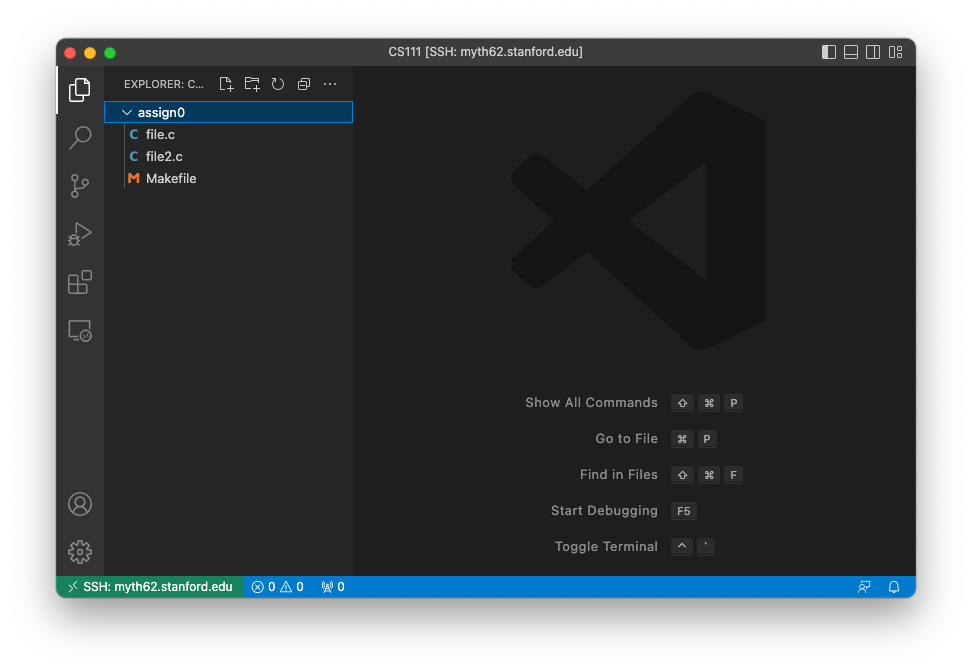The width and height of the screenshot is (972, 672).
Task: Open the Run and Debug view
Action: [x=80, y=234]
